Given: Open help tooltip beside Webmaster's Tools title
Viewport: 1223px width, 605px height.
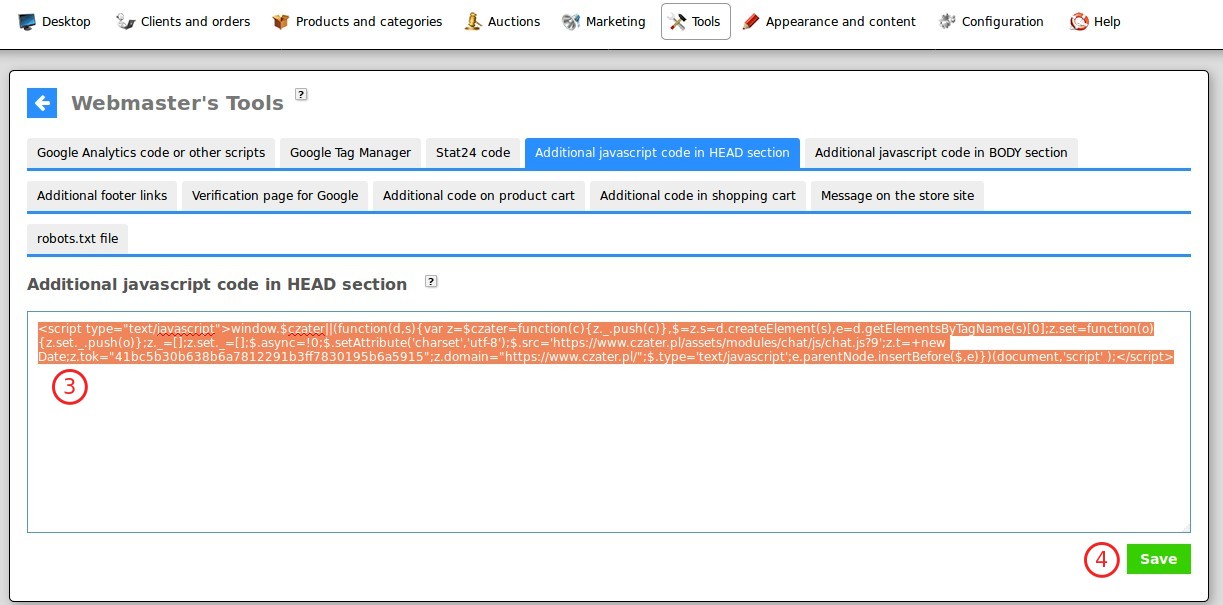Looking at the screenshot, I should (301, 95).
